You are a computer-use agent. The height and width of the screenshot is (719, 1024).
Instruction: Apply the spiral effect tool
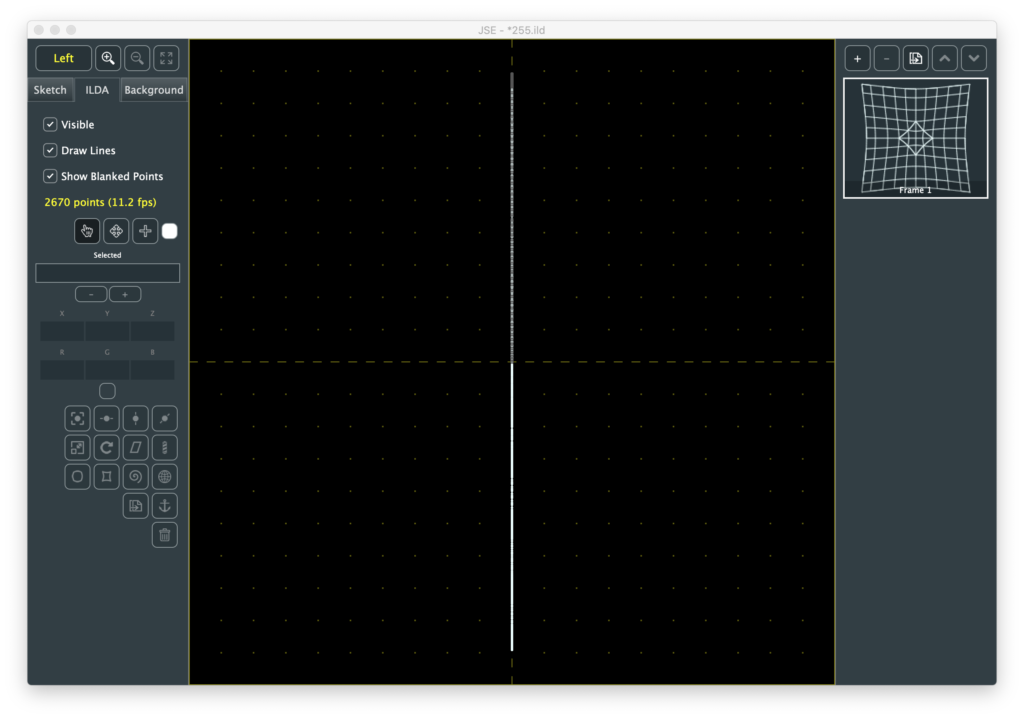pyautogui.click(x=136, y=476)
